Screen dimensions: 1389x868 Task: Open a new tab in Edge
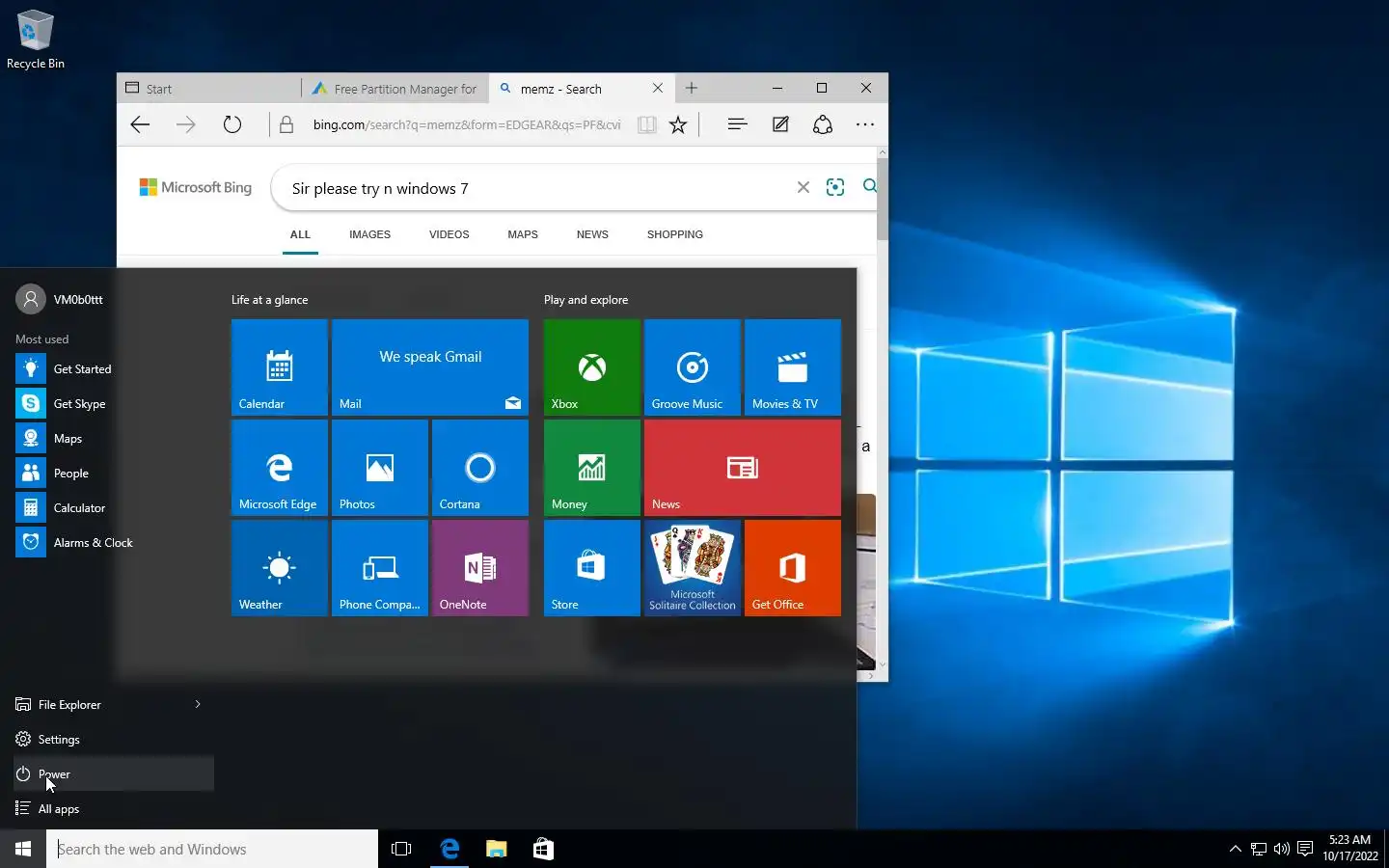[692, 88]
